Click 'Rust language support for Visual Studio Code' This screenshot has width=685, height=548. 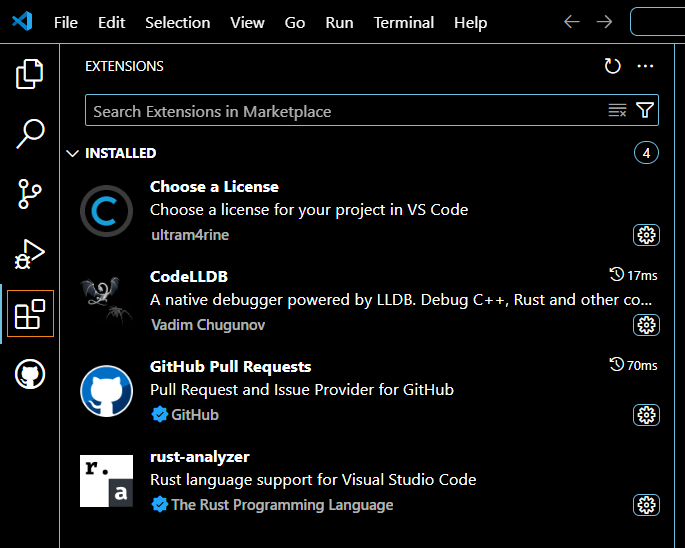[313, 480]
